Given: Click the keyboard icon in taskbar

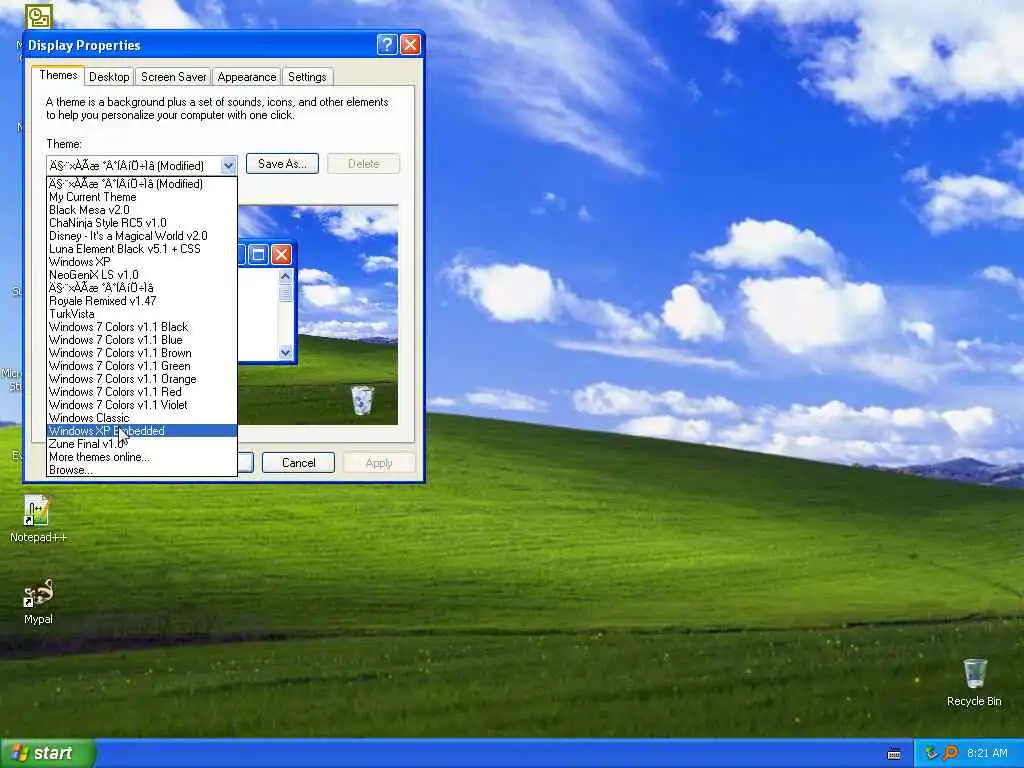Looking at the screenshot, I should tap(894, 754).
